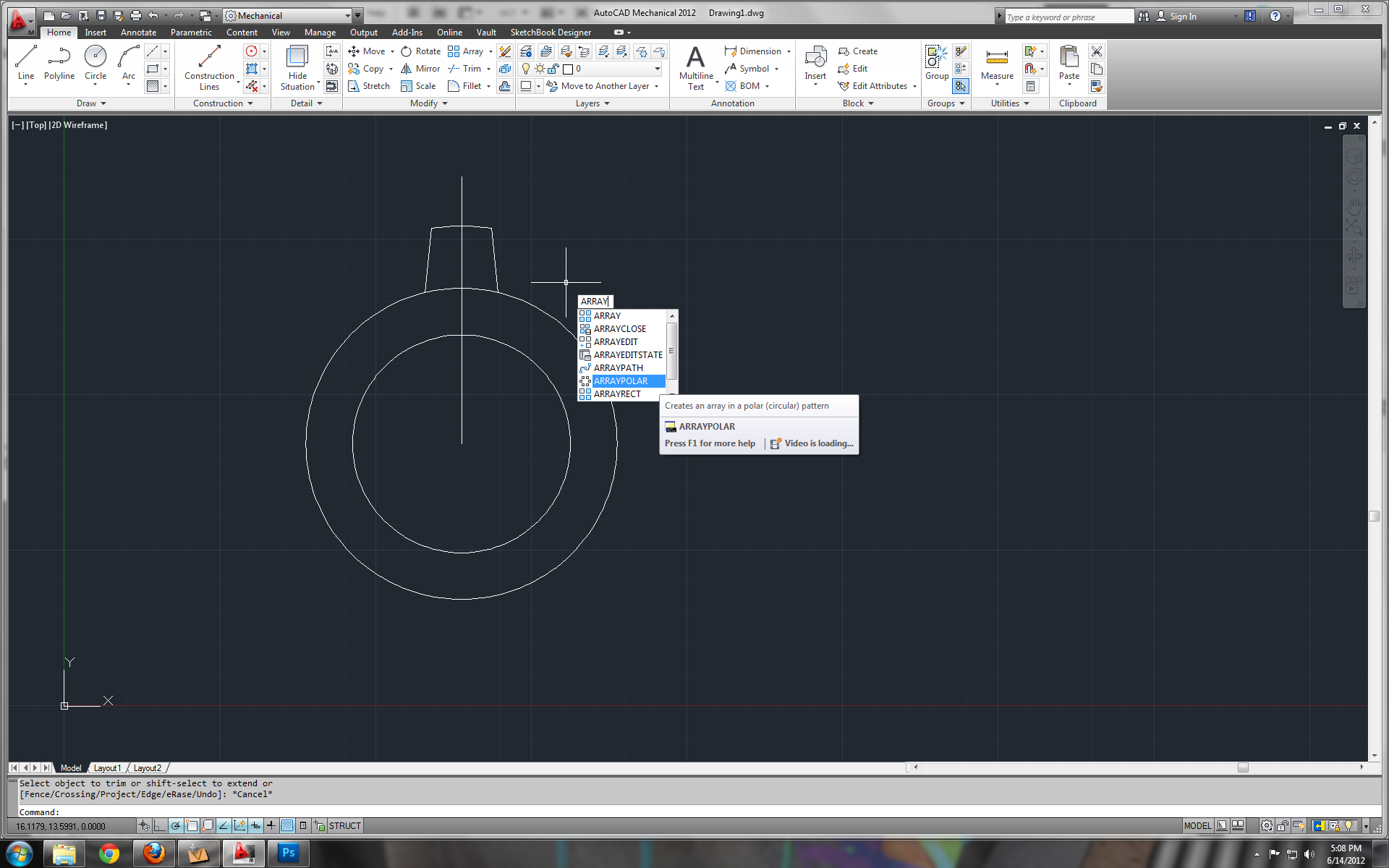
Task: Activate the Rotate tool
Action: click(421, 51)
